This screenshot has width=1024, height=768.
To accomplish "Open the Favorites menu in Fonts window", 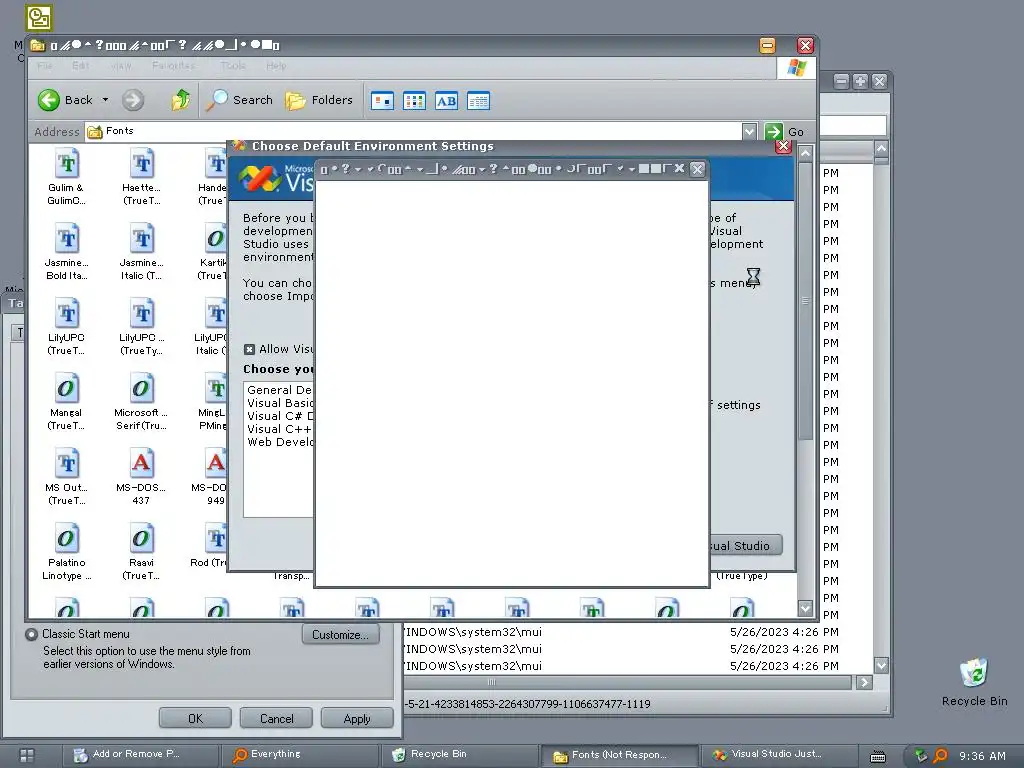I will coord(173,66).
